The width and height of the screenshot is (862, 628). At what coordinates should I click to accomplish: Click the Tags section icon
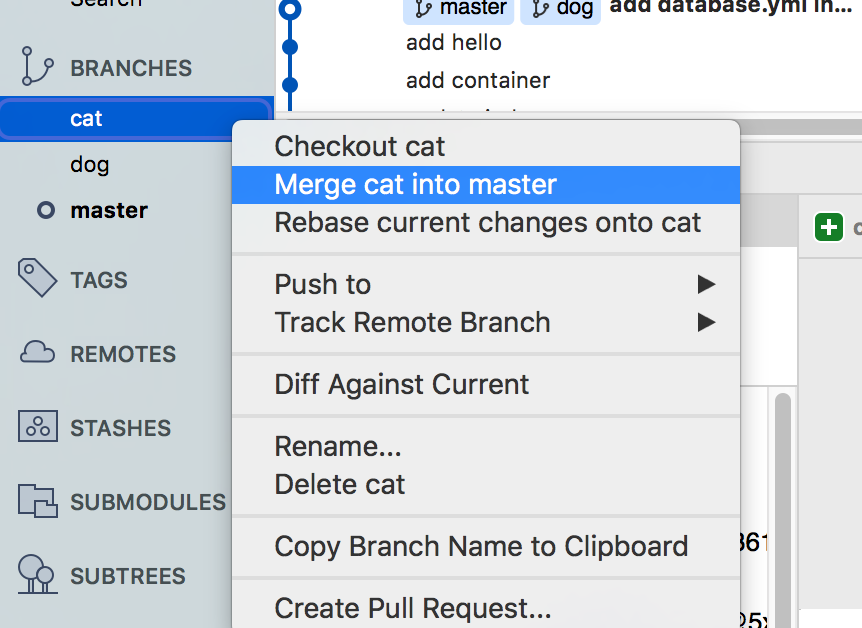38,279
